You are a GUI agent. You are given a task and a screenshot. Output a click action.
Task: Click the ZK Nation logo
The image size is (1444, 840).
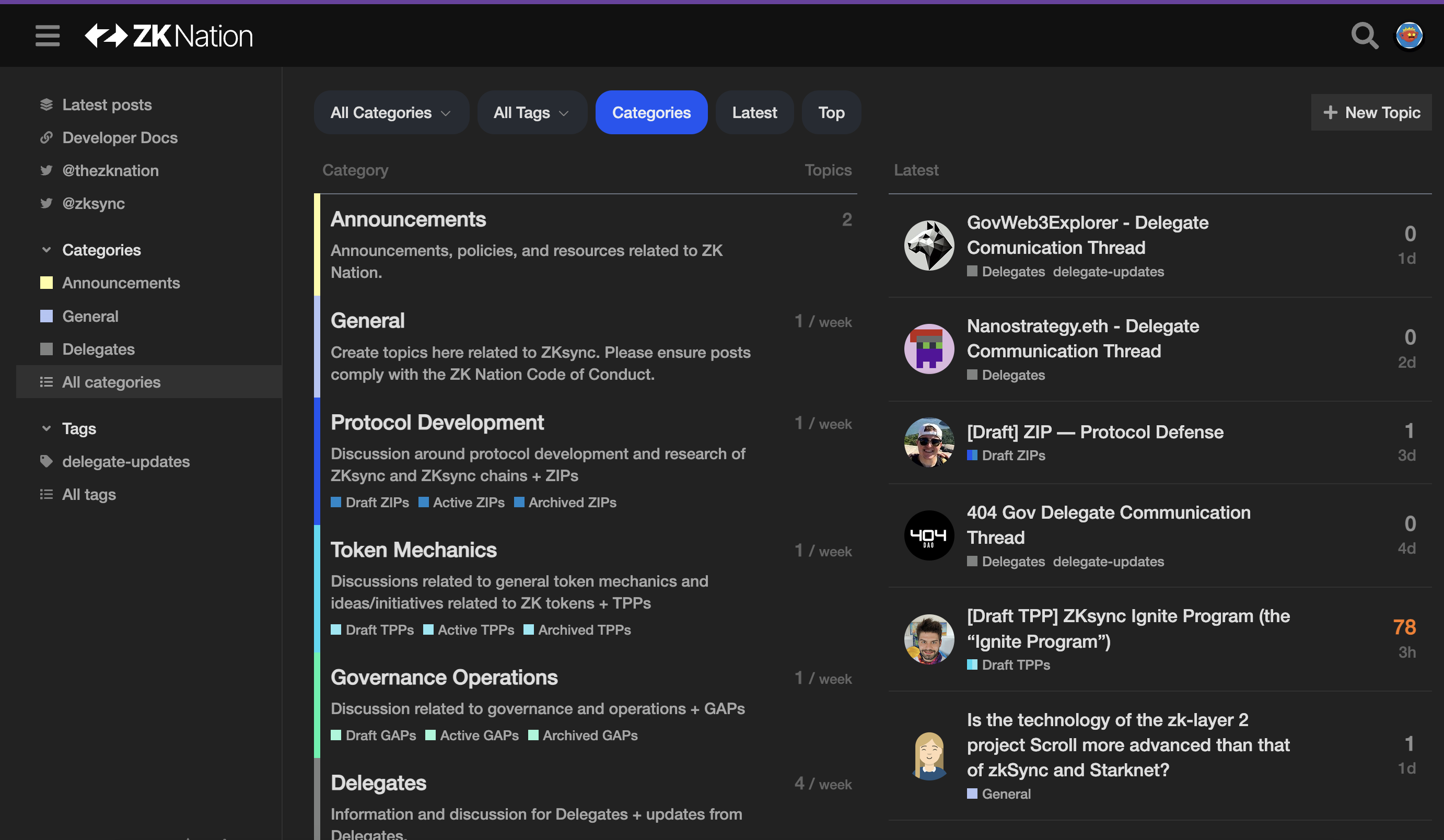[x=168, y=36]
